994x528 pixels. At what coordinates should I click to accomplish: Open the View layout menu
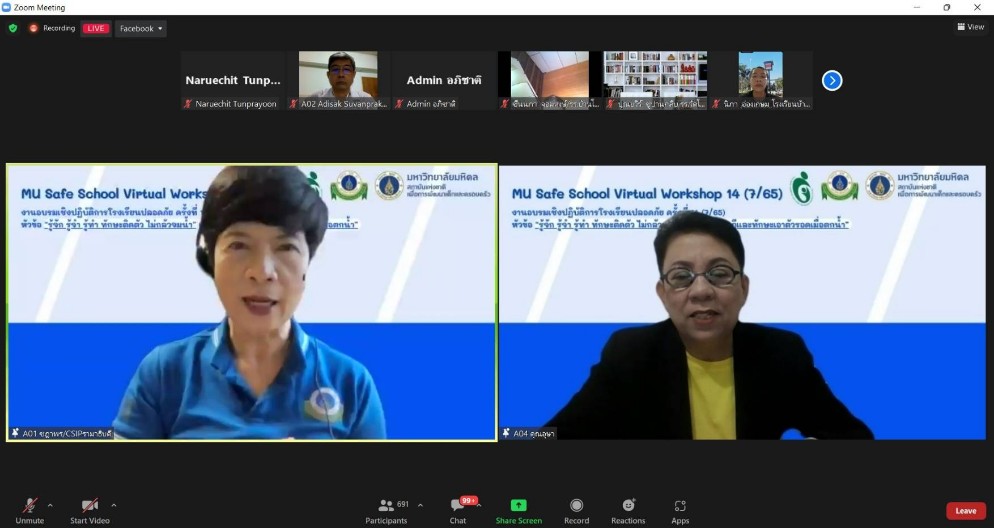point(971,27)
